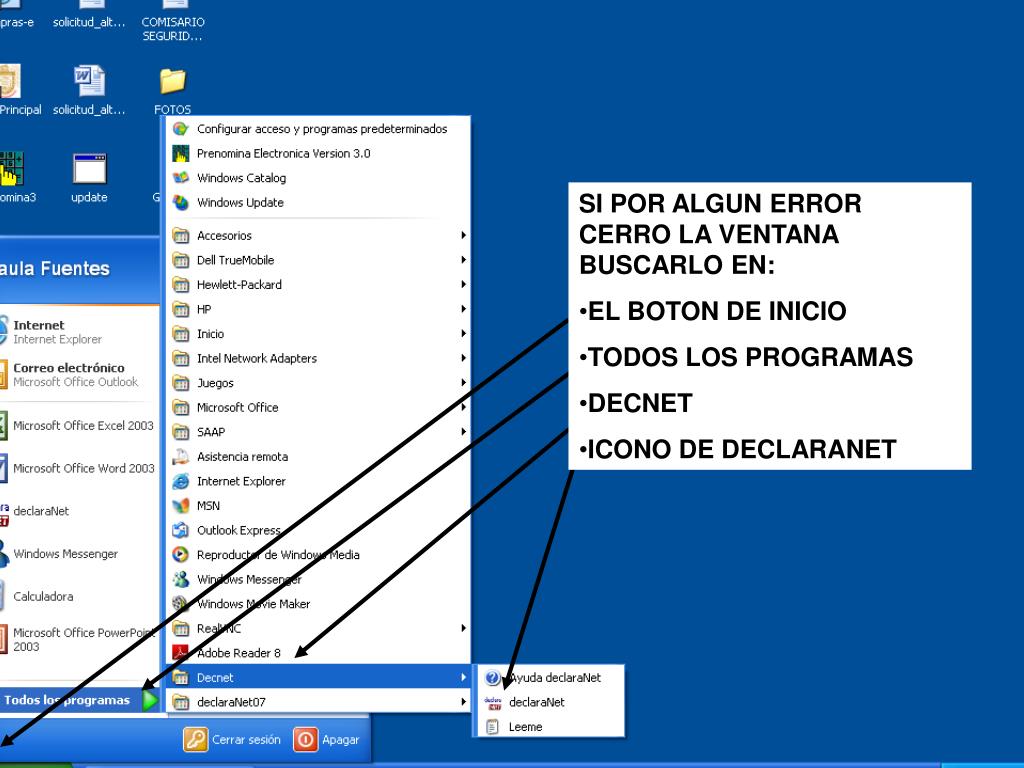Open the Microsoft Office program group
Screen dimensions: 1024x768
tap(319, 408)
